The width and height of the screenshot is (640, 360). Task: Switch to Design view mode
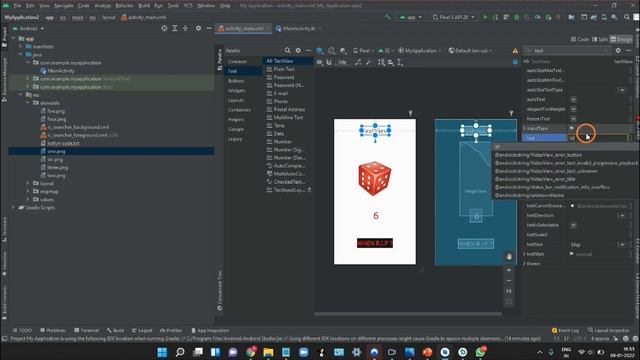coord(621,39)
